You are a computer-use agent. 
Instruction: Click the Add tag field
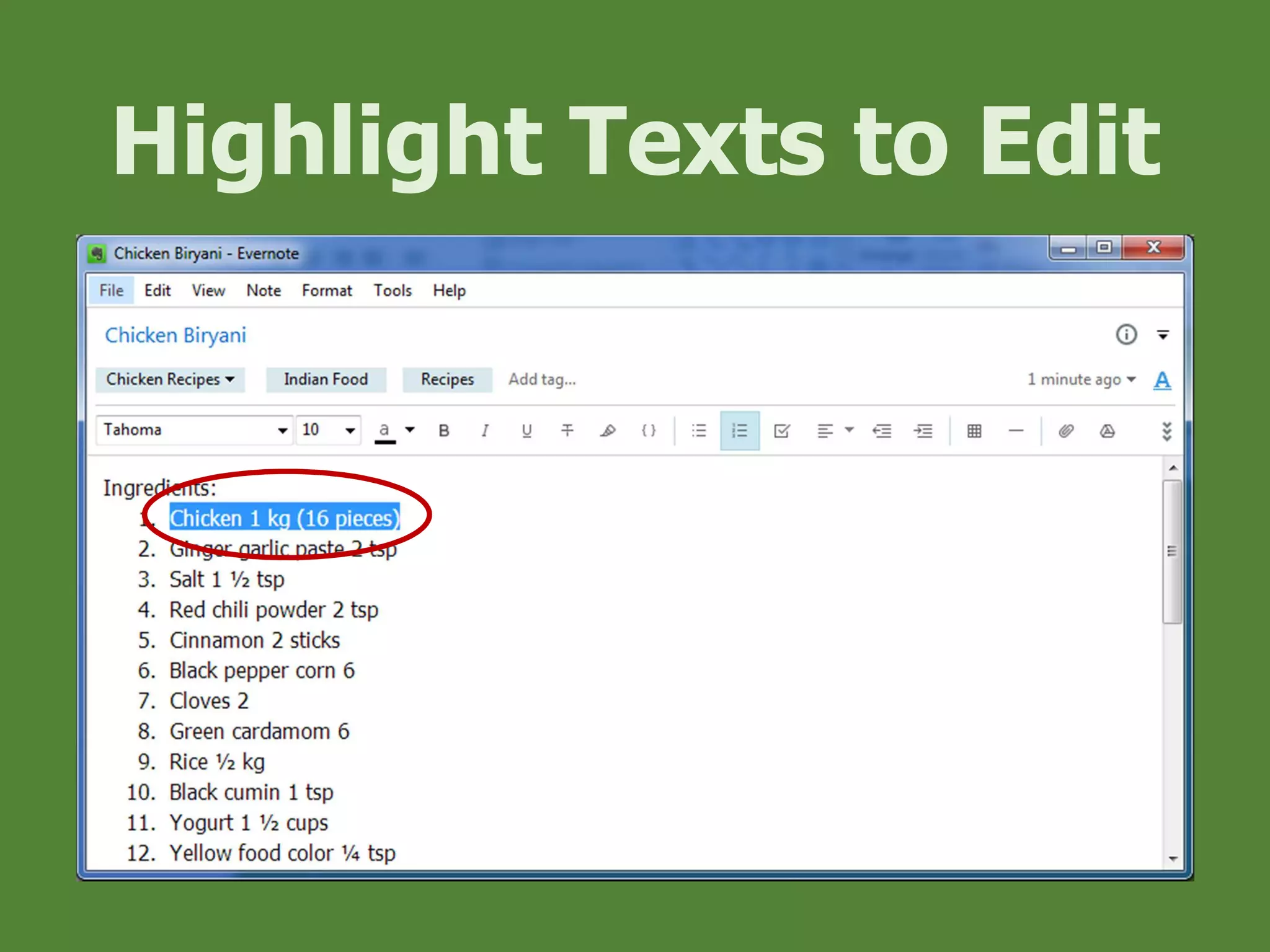(543, 379)
